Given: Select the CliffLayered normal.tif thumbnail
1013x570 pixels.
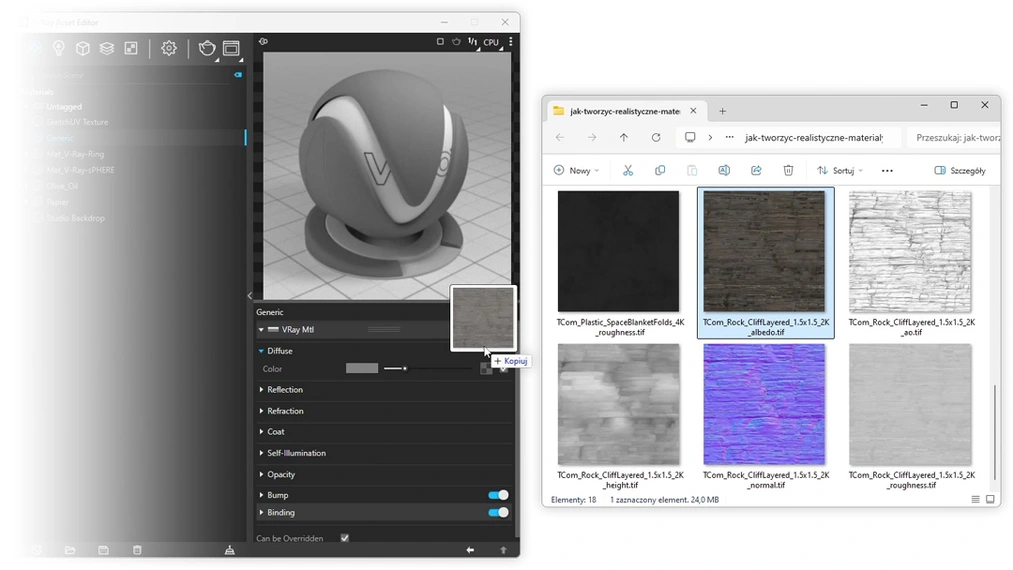Looking at the screenshot, I should click(x=765, y=405).
